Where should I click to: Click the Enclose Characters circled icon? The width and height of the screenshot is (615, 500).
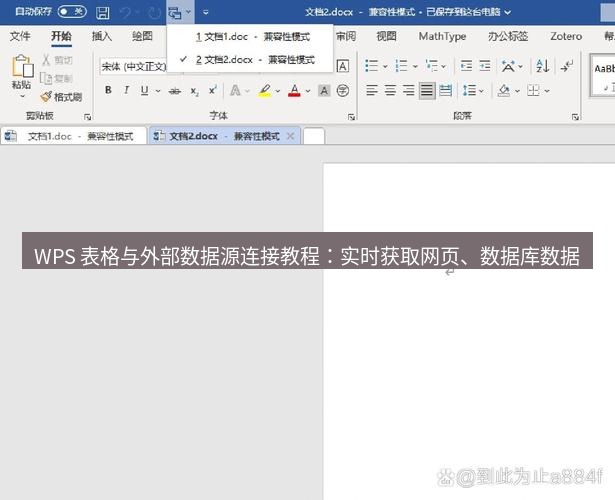pos(343,91)
